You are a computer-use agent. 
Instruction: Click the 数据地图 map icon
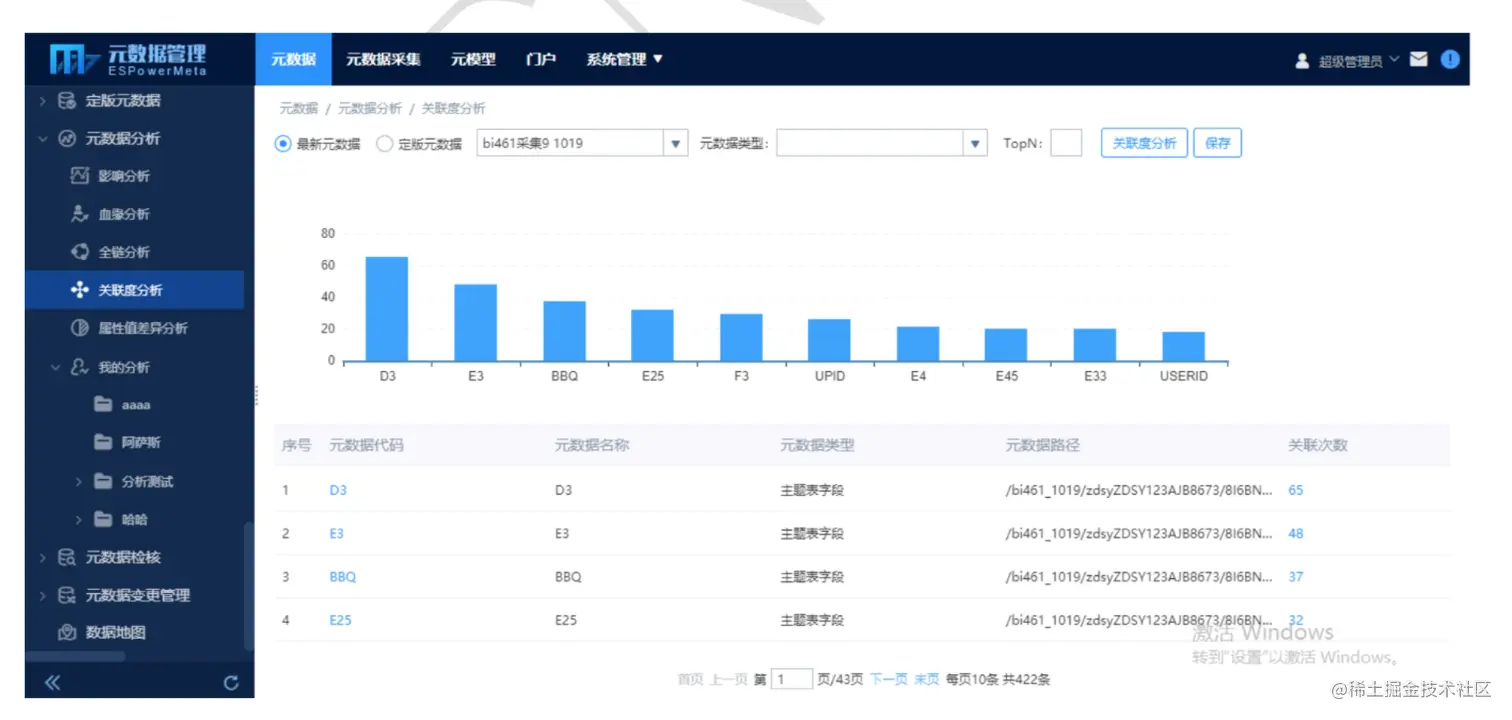point(67,633)
